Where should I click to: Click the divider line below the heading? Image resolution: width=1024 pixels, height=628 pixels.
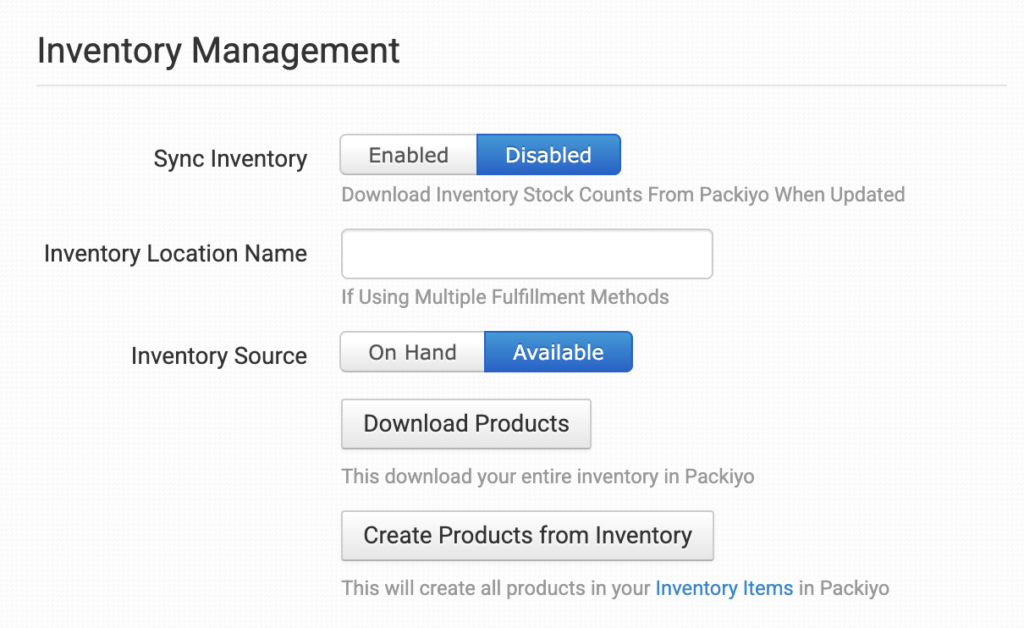tap(520, 86)
